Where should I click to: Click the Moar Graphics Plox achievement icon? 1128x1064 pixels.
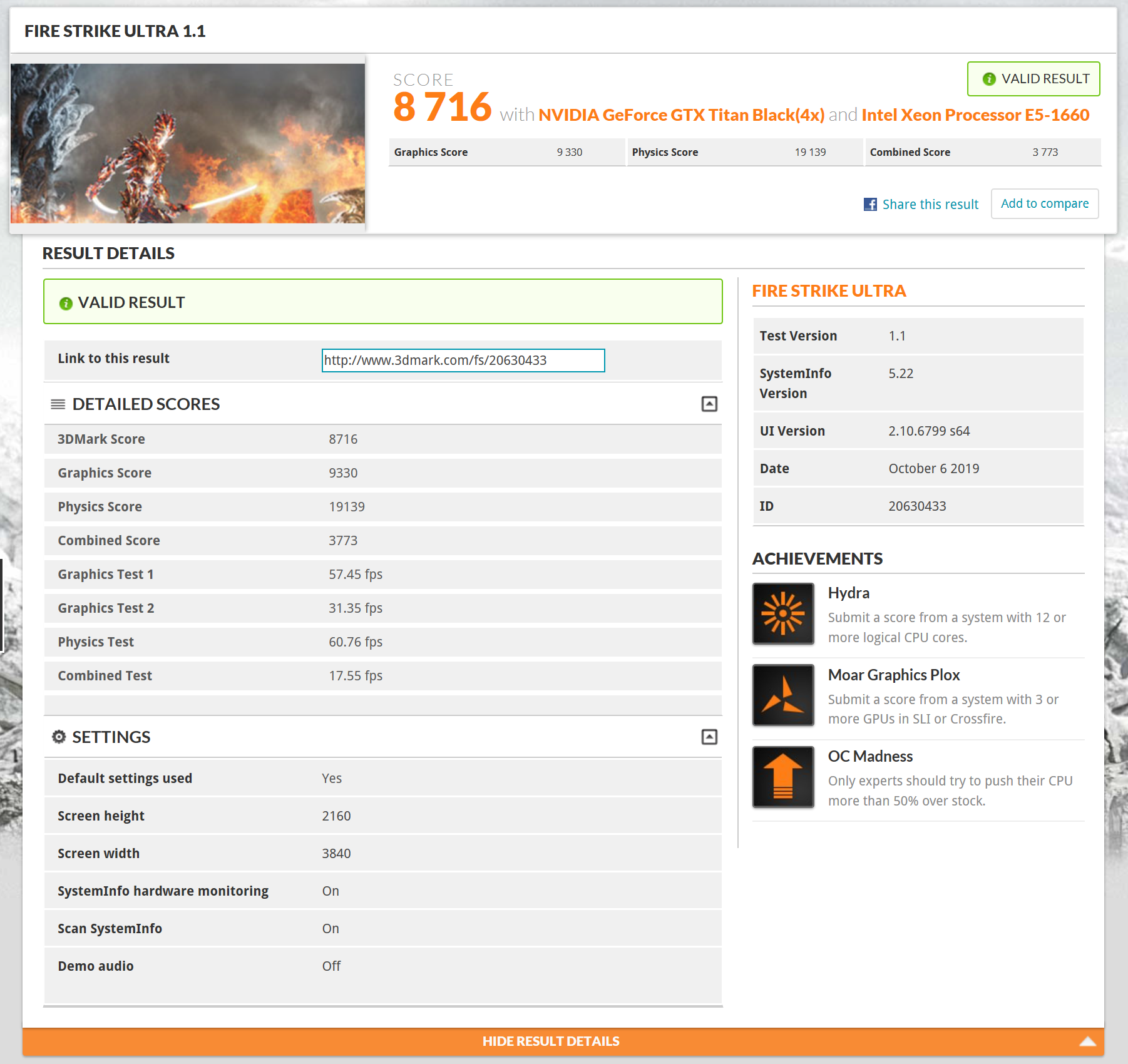pos(783,695)
